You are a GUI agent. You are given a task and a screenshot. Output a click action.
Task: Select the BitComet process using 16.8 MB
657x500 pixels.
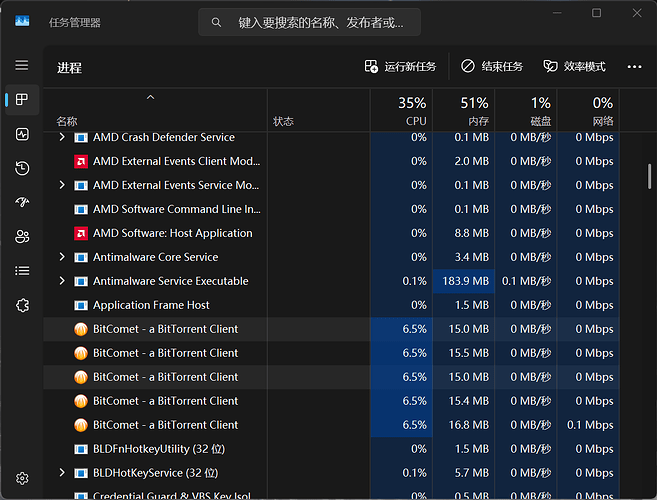point(165,425)
